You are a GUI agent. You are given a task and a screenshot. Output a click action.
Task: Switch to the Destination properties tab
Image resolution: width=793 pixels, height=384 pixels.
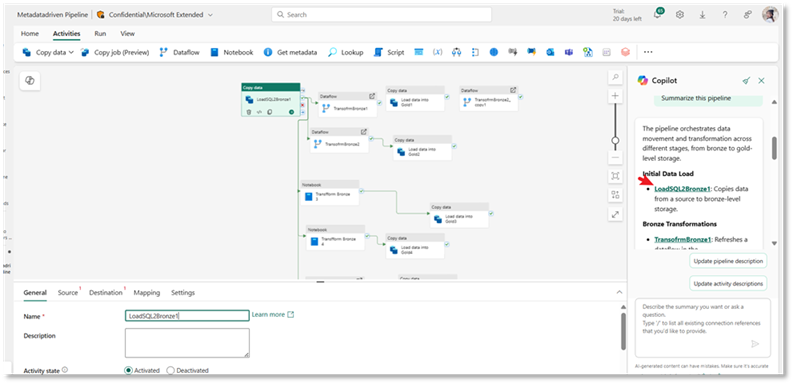point(106,292)
